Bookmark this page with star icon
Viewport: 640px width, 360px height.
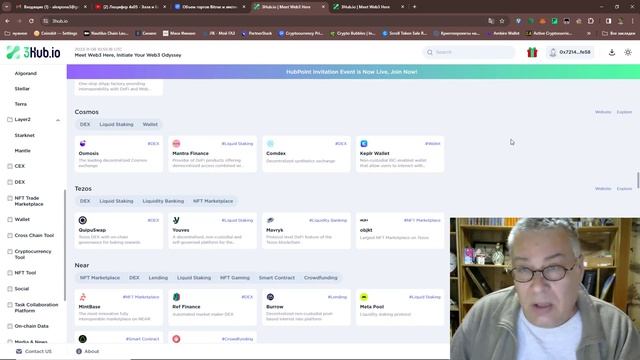(x=502, y=21)
